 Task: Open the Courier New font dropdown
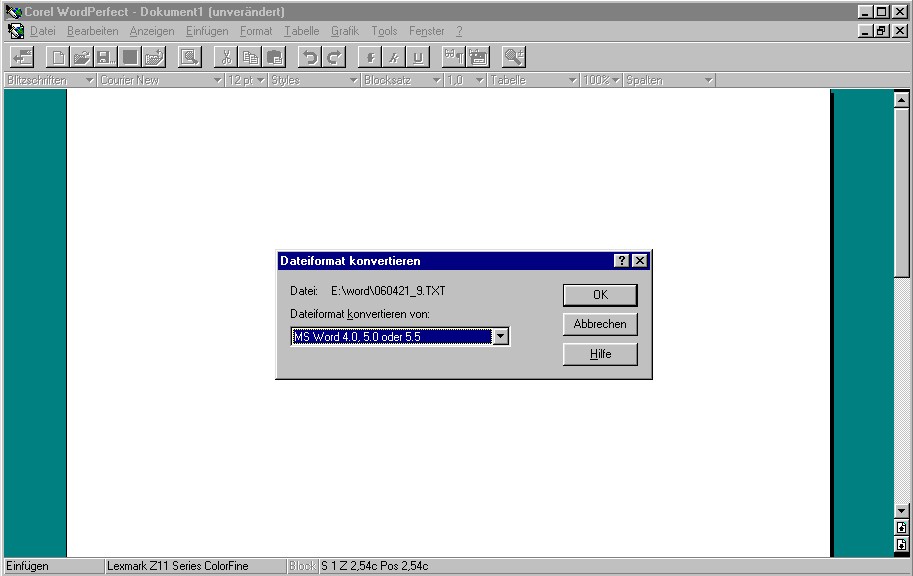click(x=217, y=80)
